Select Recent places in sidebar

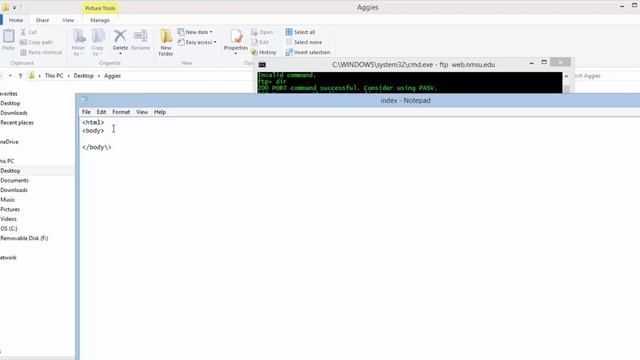(17, 122)
